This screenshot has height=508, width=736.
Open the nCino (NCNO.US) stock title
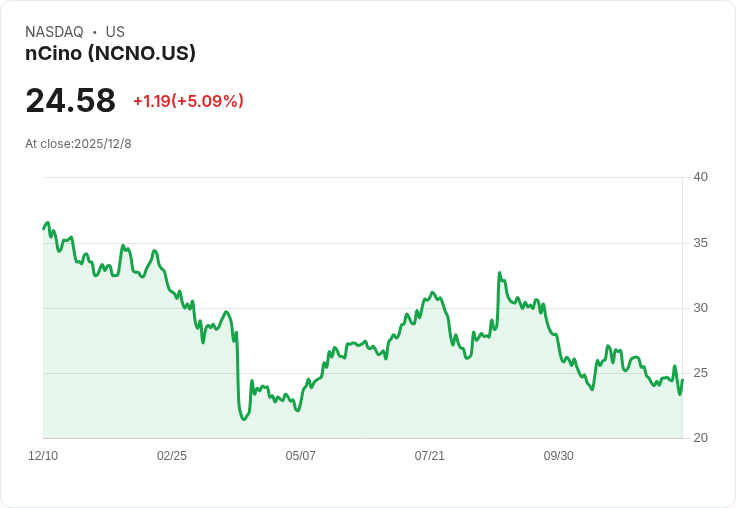pos(110,53)
